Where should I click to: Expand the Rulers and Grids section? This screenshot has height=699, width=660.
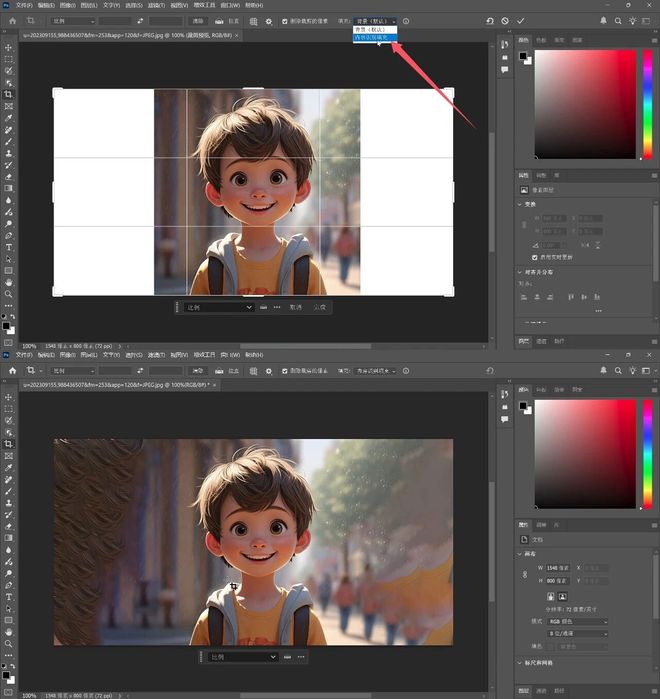point(520,663)
